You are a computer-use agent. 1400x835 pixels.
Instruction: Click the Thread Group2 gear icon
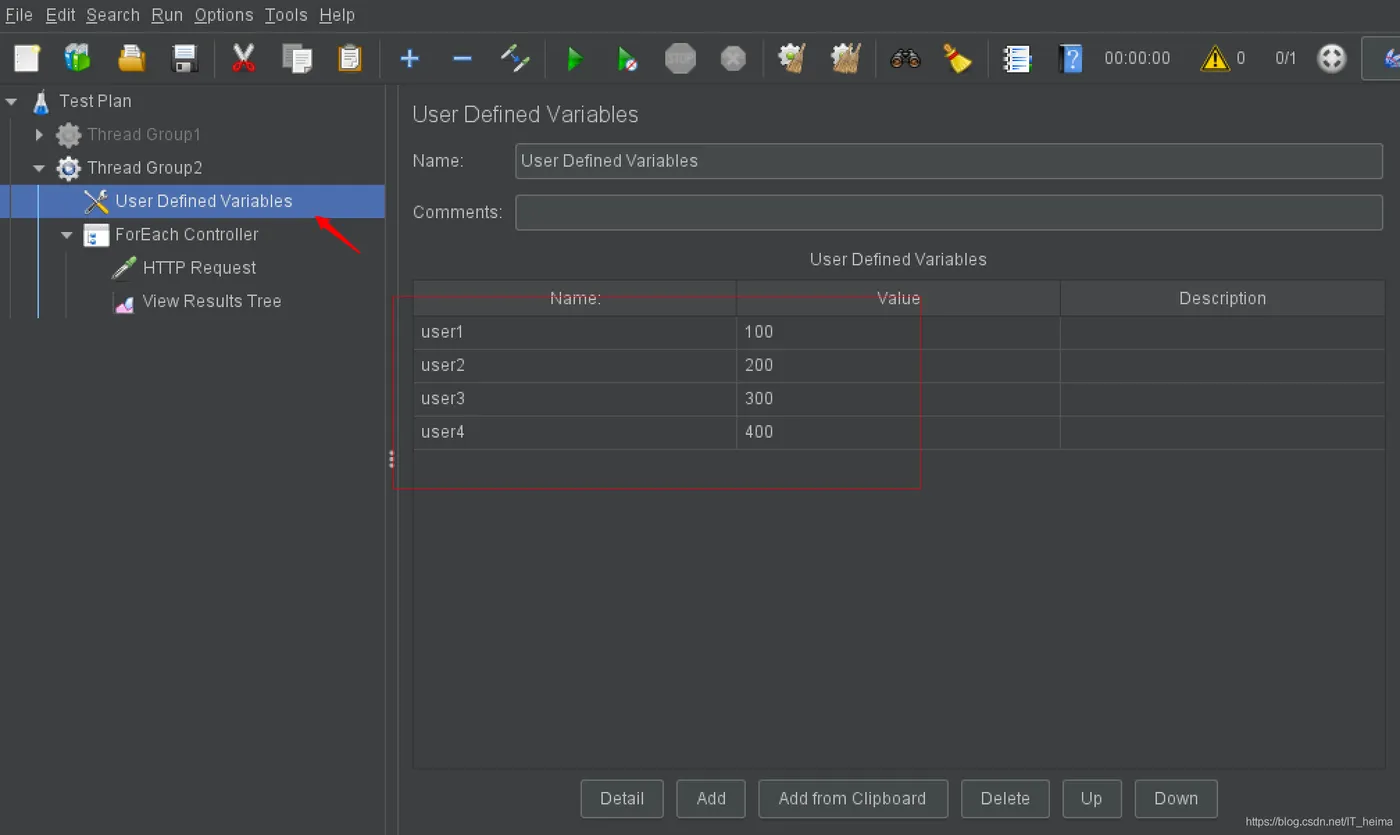coord(68,168)
